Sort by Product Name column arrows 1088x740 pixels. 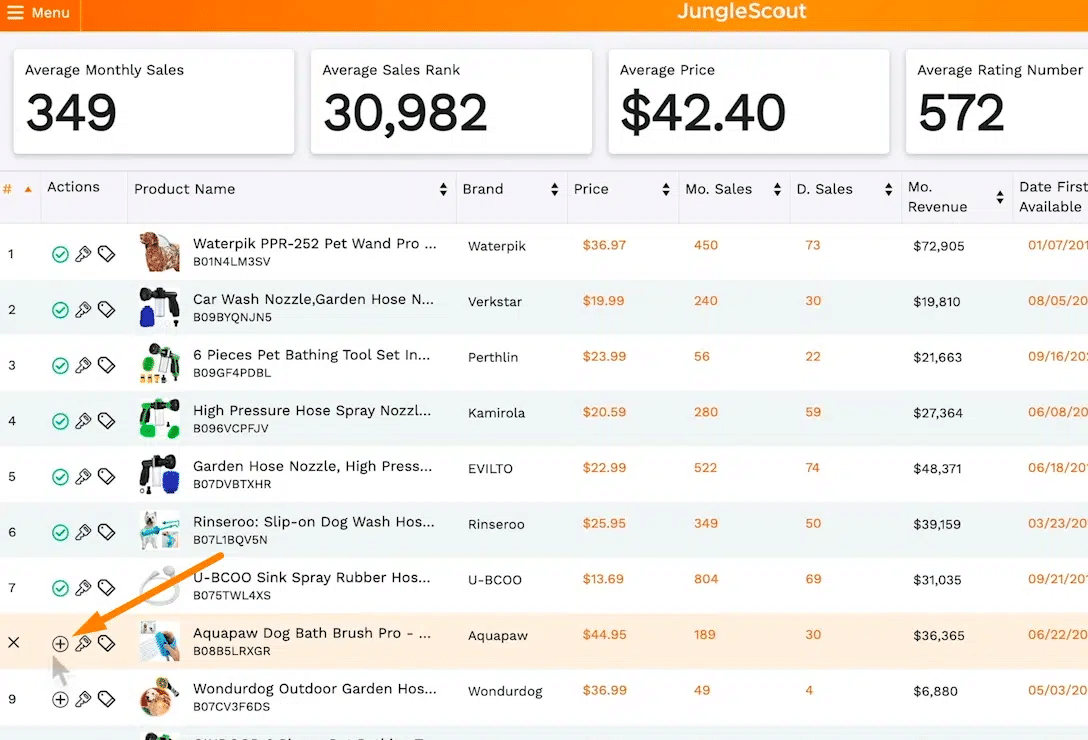point(443,190)
